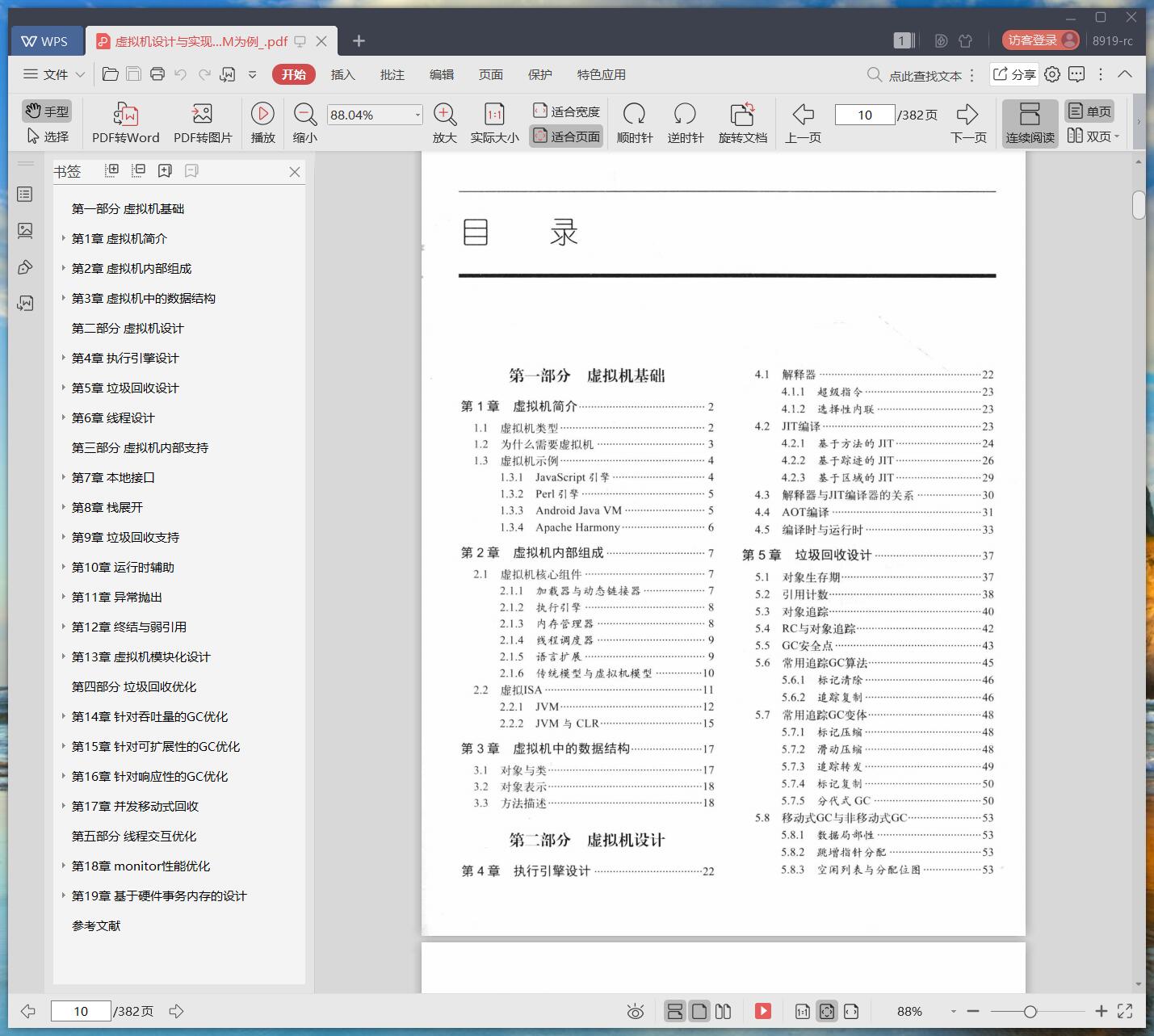1154x1036 pixels.
Task: Open the Edit ribbon tab
Action: 441,74
